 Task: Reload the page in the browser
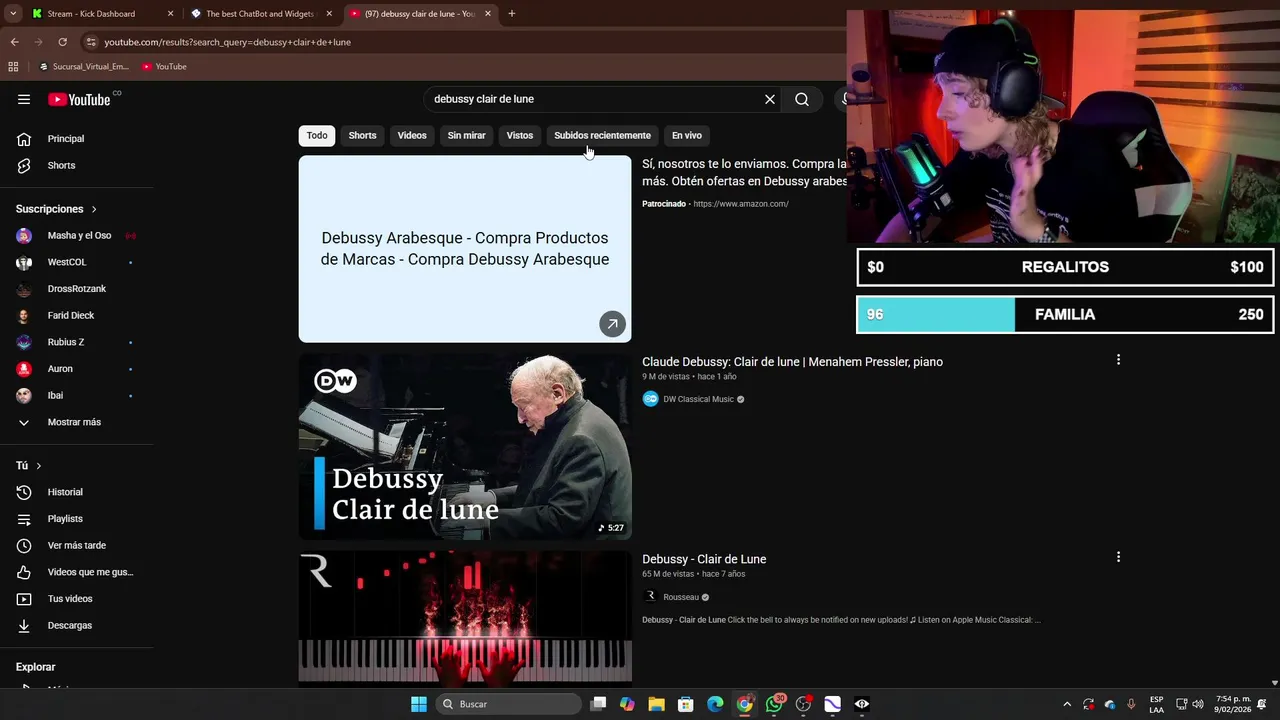pyautogui.click(x=62, y=42)
